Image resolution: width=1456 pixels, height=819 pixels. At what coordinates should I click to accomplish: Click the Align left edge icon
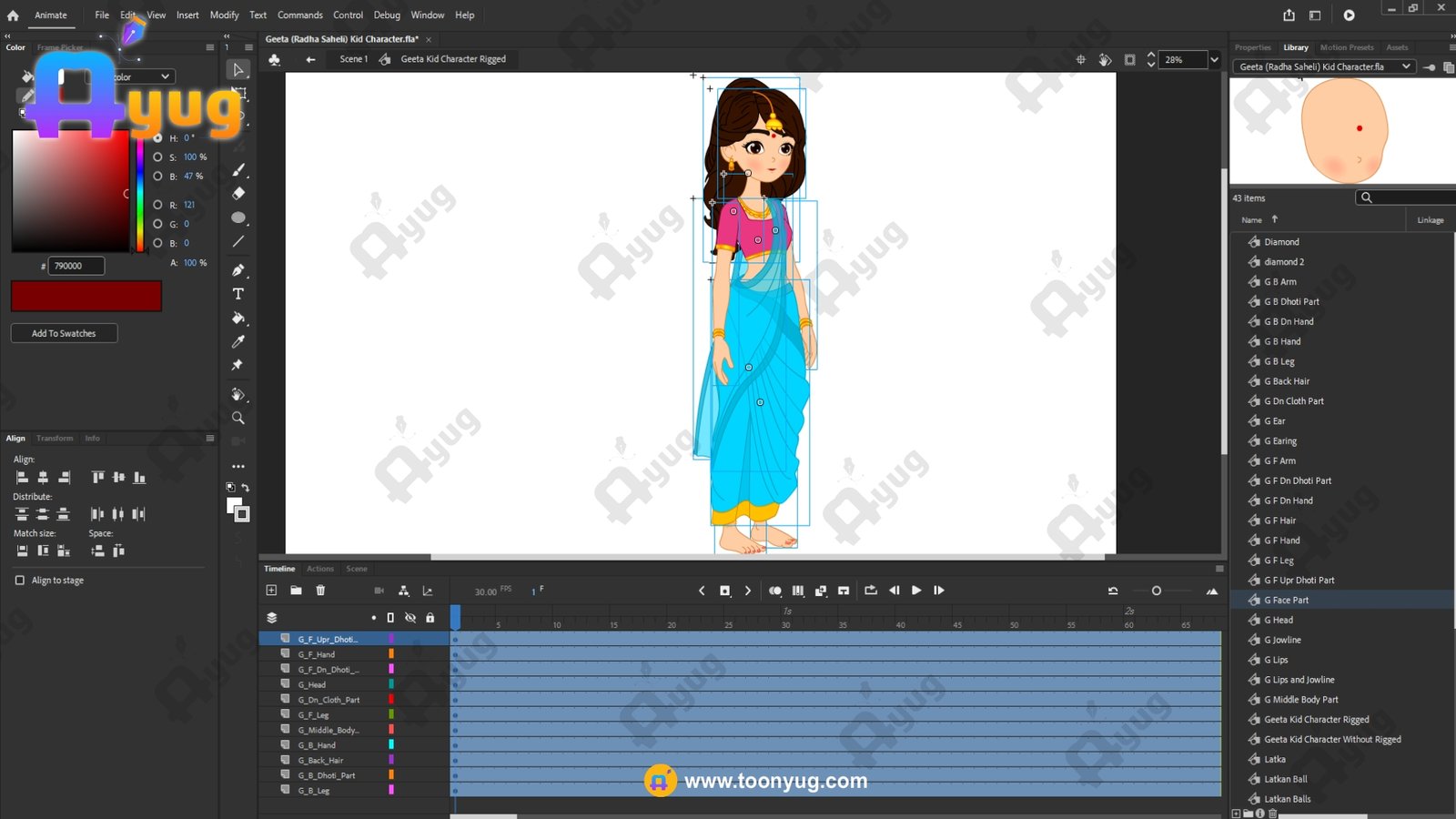(x=22, y=478)
